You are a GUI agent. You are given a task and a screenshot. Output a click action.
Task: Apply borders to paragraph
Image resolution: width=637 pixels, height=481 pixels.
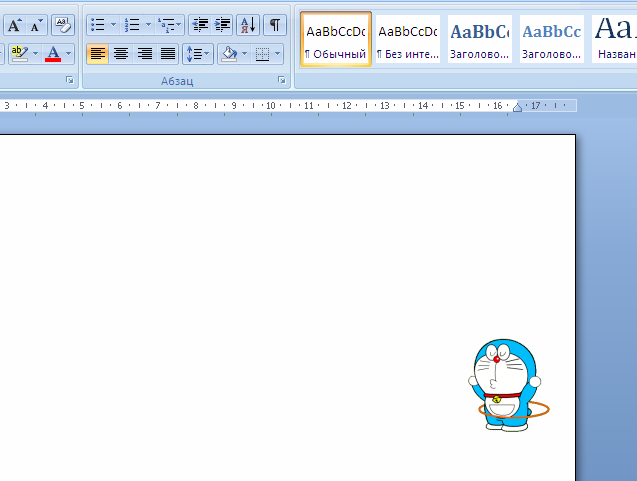pos(262,54)
